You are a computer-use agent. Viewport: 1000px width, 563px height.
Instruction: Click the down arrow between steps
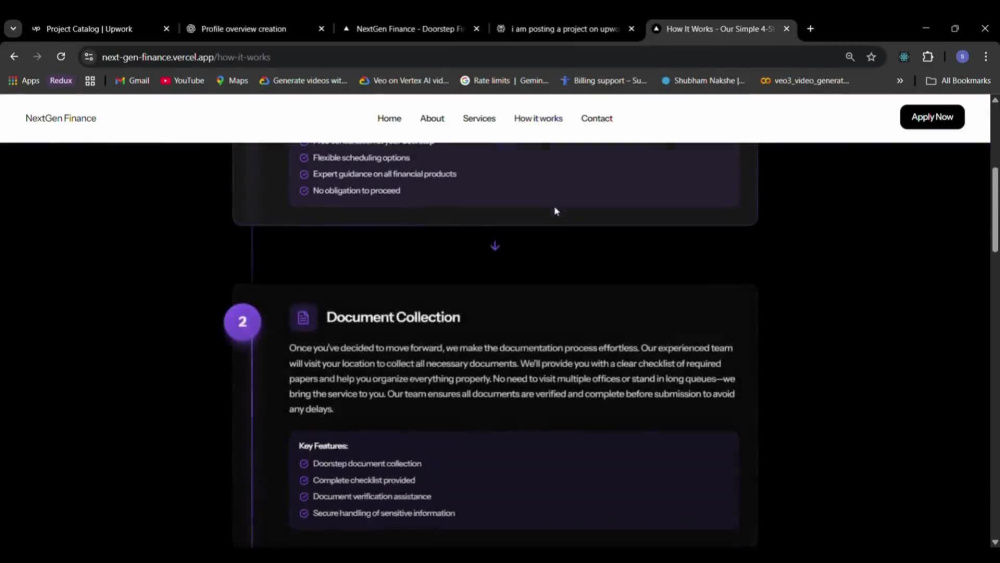pyautogui.click(x=495, y=246)
